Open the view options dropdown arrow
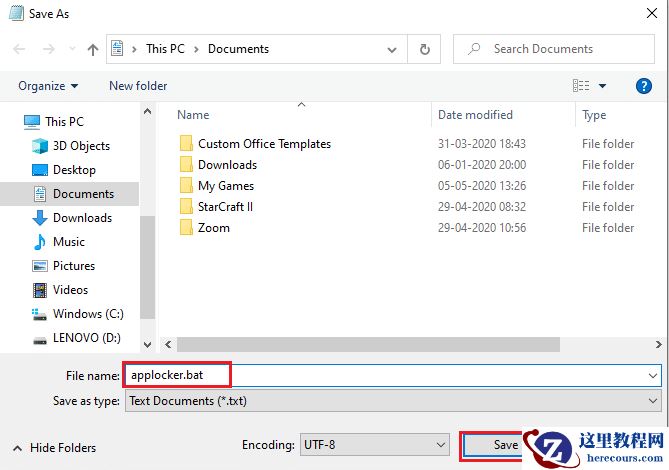Image resolution: width=669 pixels, height=470 pixels. coord(602,86)
